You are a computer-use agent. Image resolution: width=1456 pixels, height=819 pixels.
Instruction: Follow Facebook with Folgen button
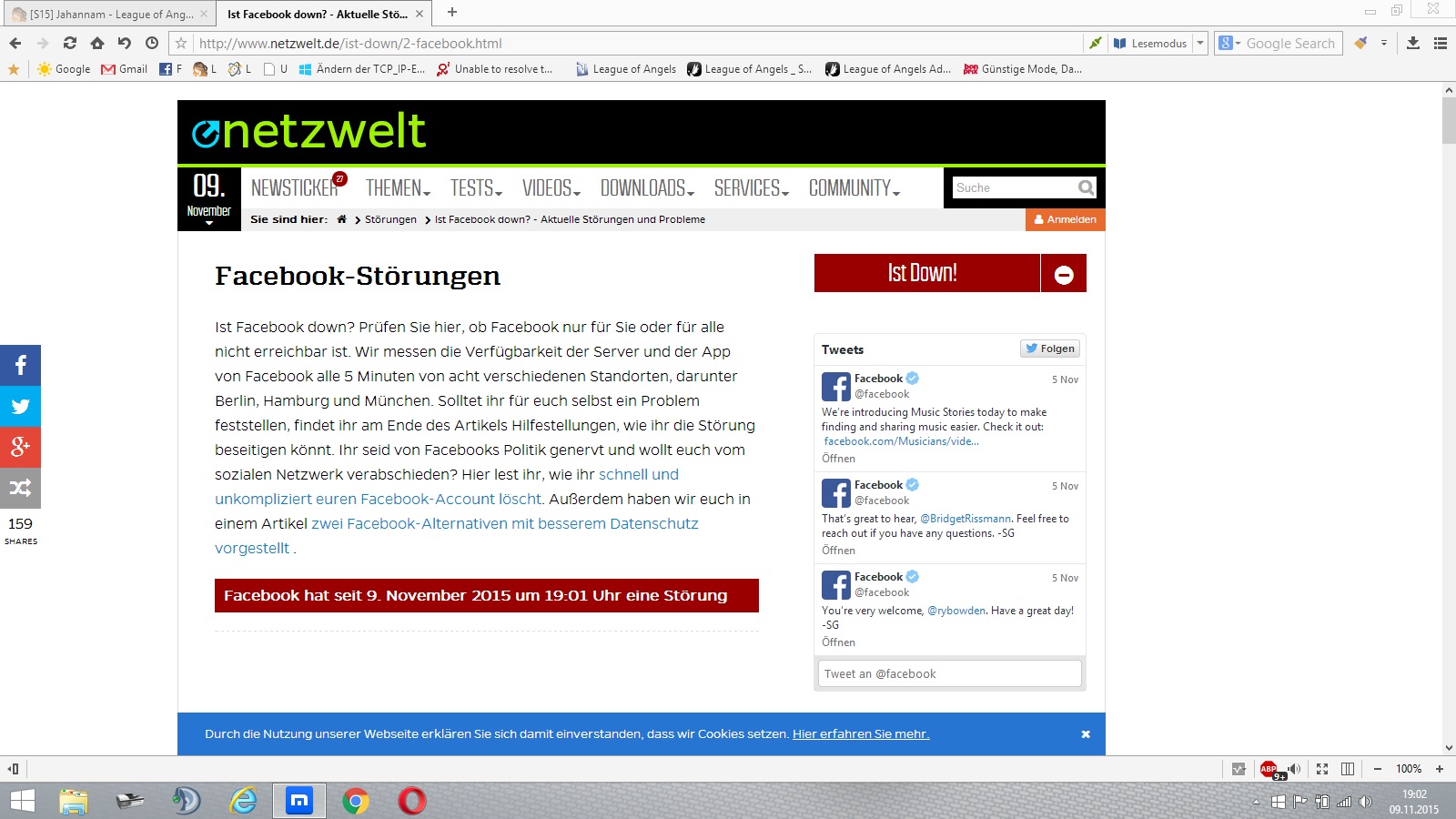(x=1050, y=349)
